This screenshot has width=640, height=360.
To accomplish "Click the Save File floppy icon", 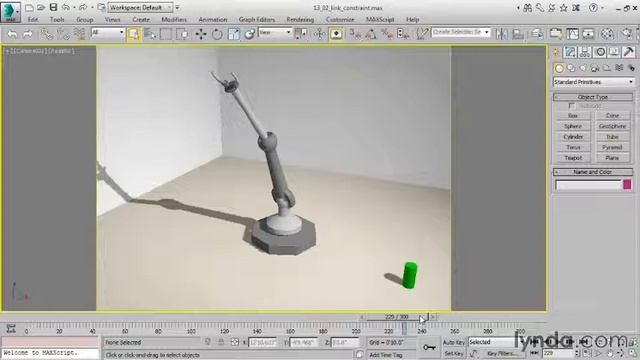I will coord(53,7).
